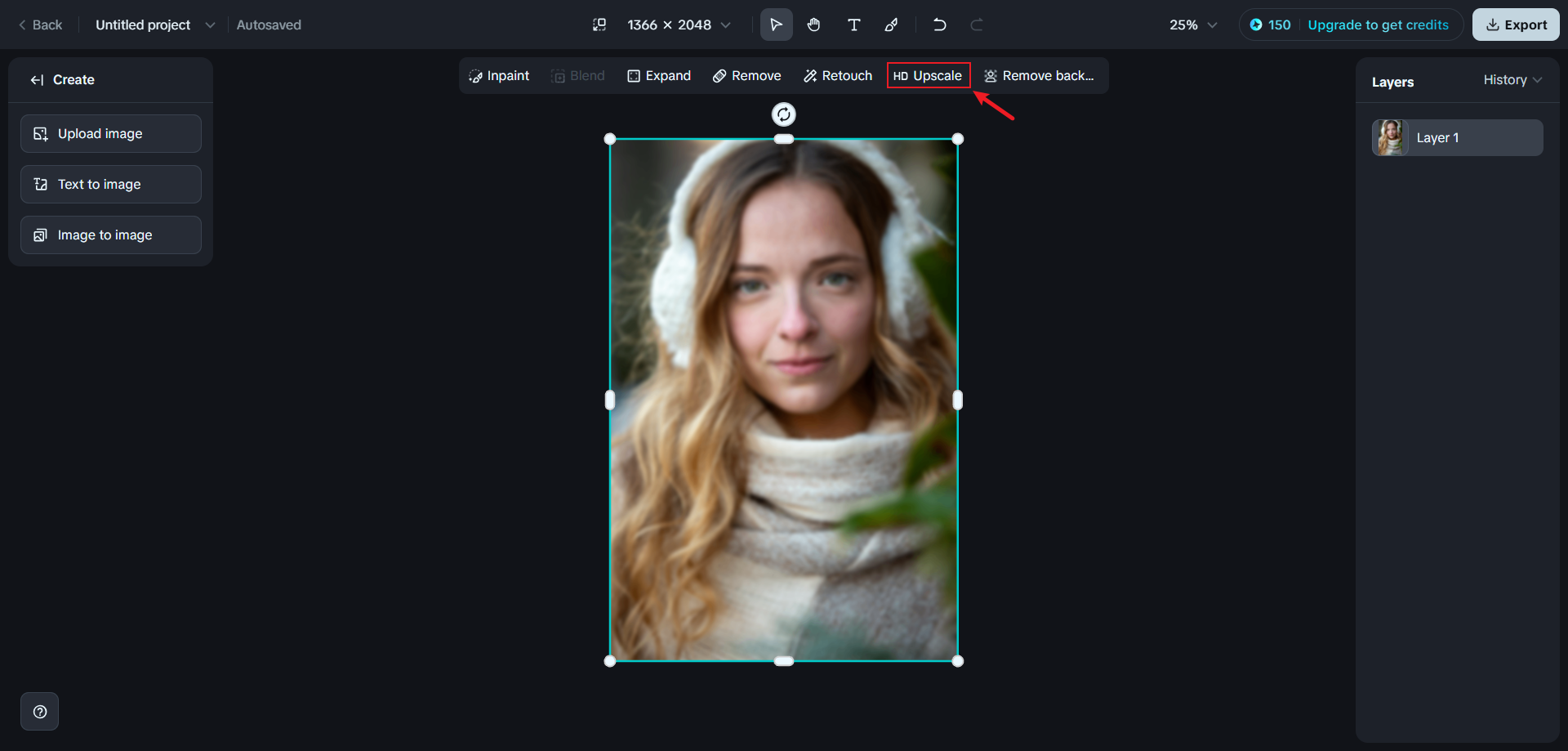The image size is (1568, 751).
Task: Open canvas size 1366 × 2048 dropdown
Action: pos(679,25)
